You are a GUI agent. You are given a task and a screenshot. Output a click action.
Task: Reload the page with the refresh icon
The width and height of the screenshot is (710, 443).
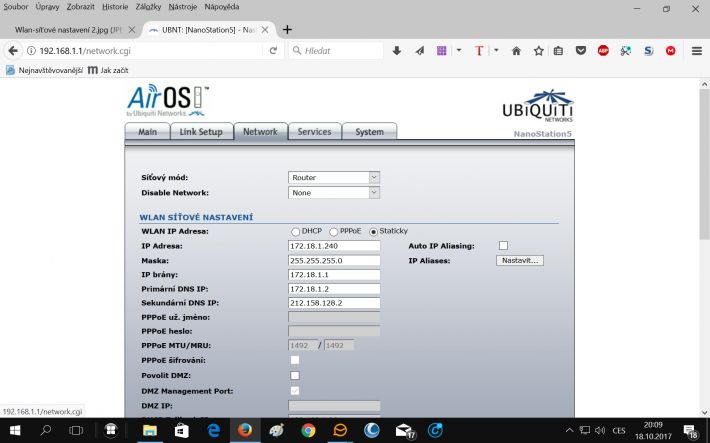pos(273,51)
